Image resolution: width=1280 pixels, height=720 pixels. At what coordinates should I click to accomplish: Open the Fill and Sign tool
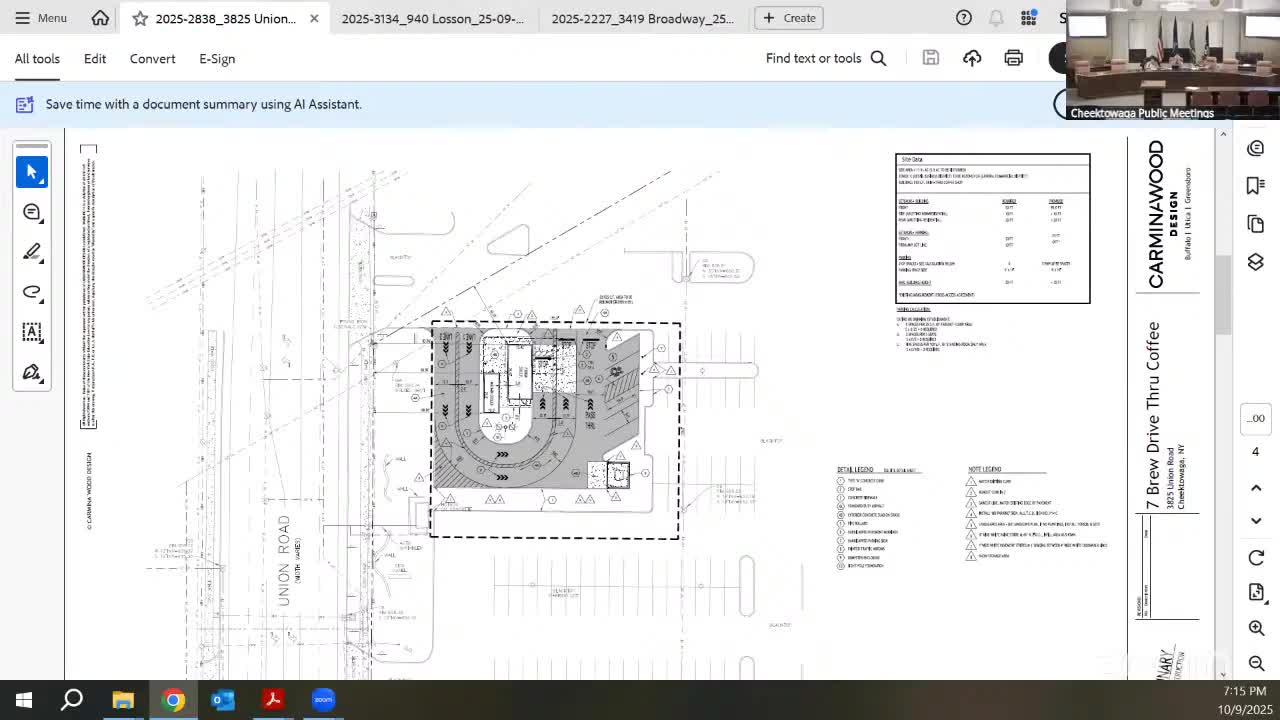[32, 373]
